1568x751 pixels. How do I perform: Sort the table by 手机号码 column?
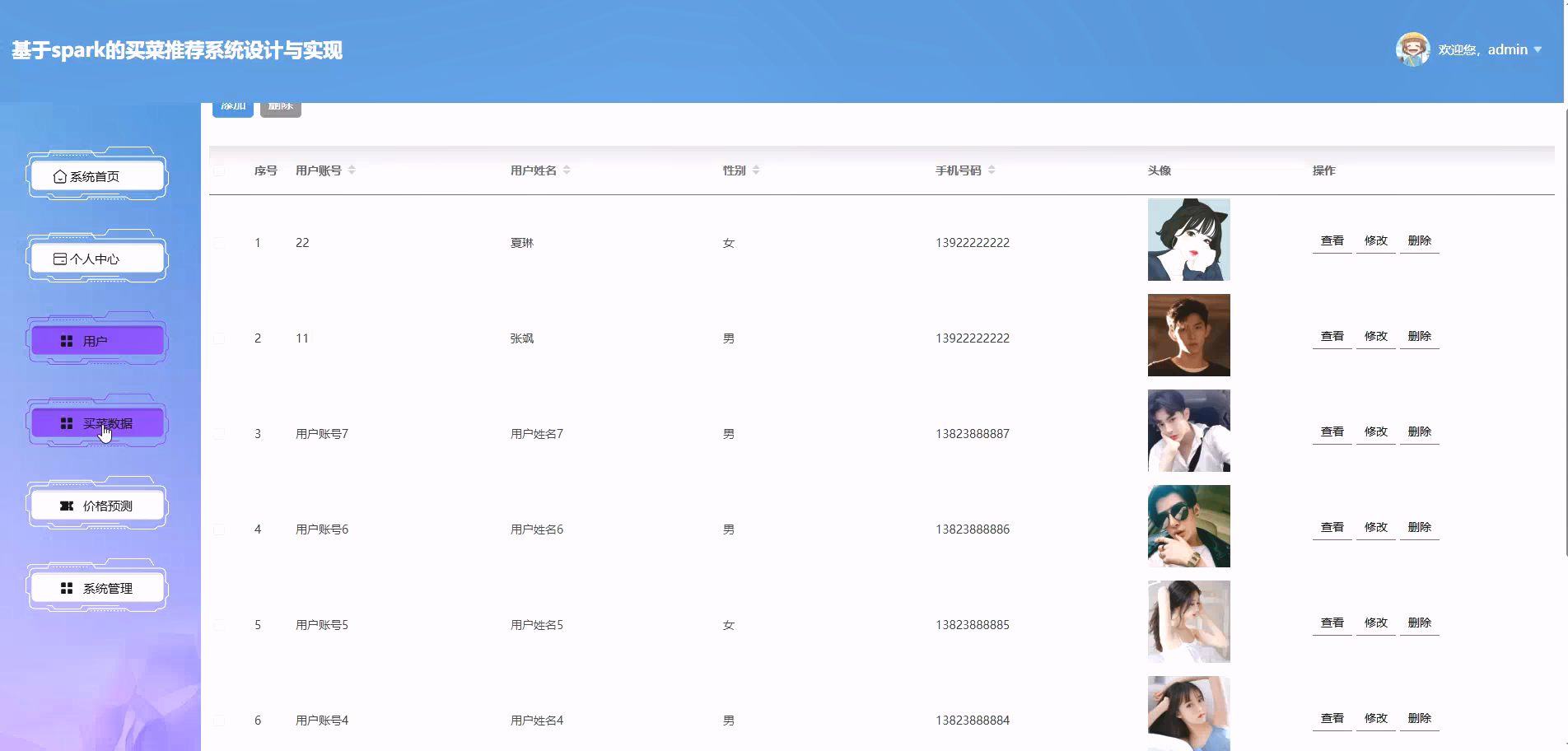click(992, 170)
